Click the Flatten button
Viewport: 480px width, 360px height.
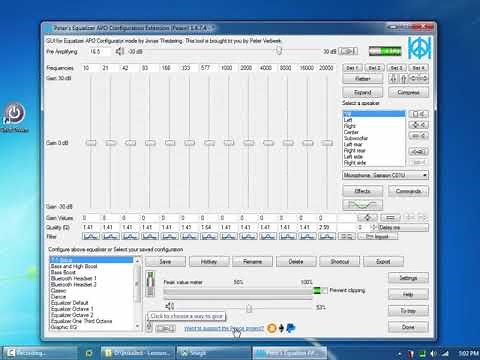[363, 79]
